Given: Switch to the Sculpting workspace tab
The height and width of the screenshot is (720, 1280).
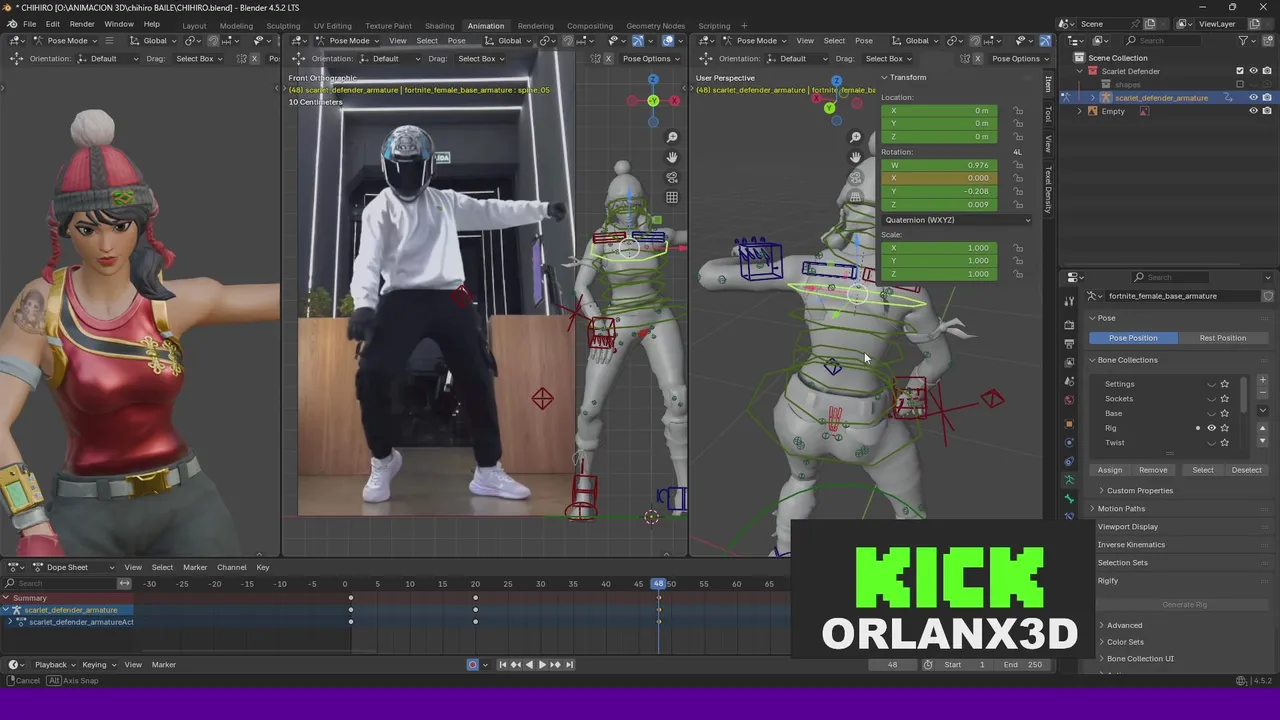Looking at the screenshot, I should point(283,25).
